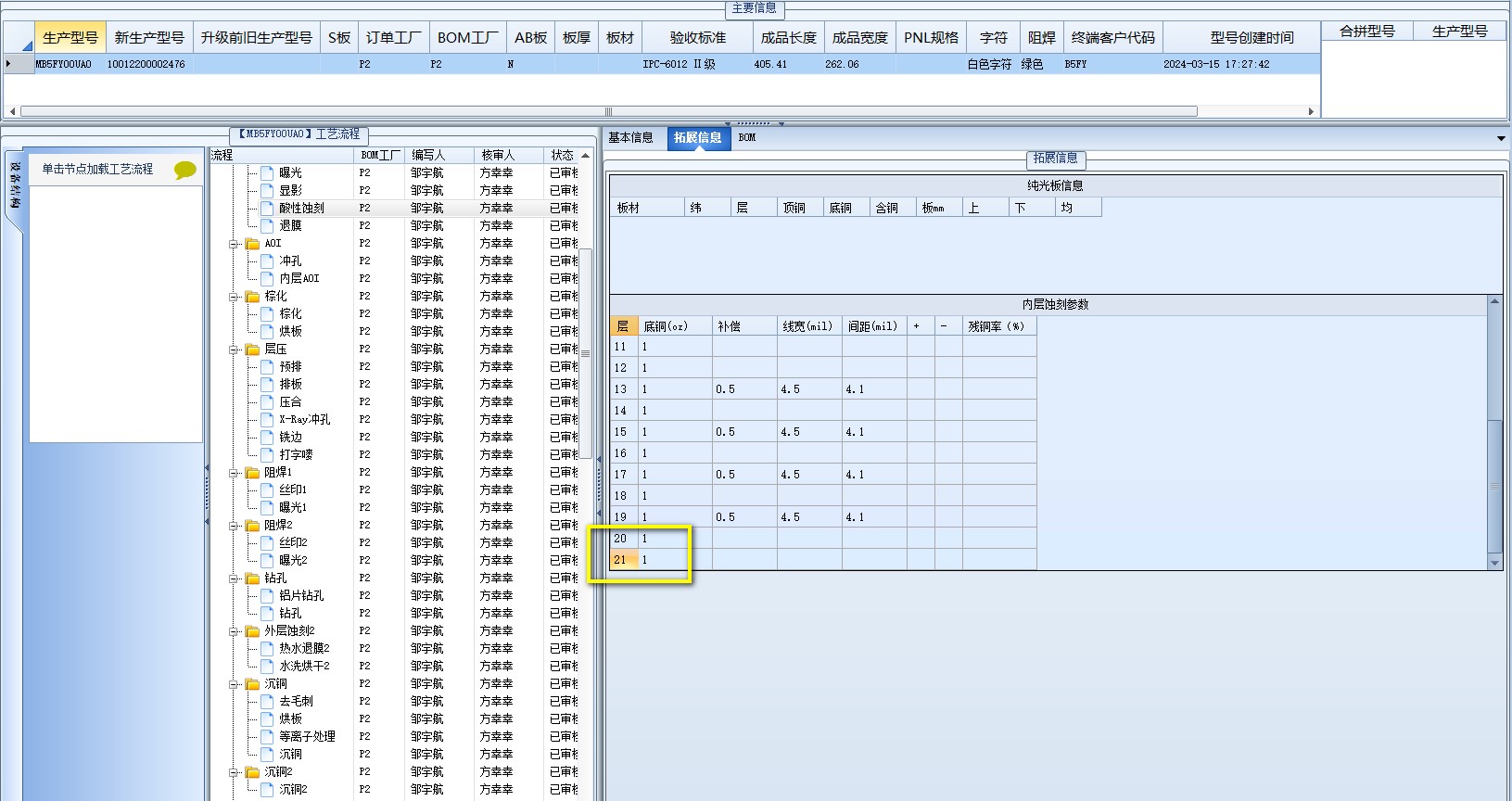This screenshot has width=1512, height=801.
Task: Click the 合拼型号 column header
Action: coord(1367,31)
